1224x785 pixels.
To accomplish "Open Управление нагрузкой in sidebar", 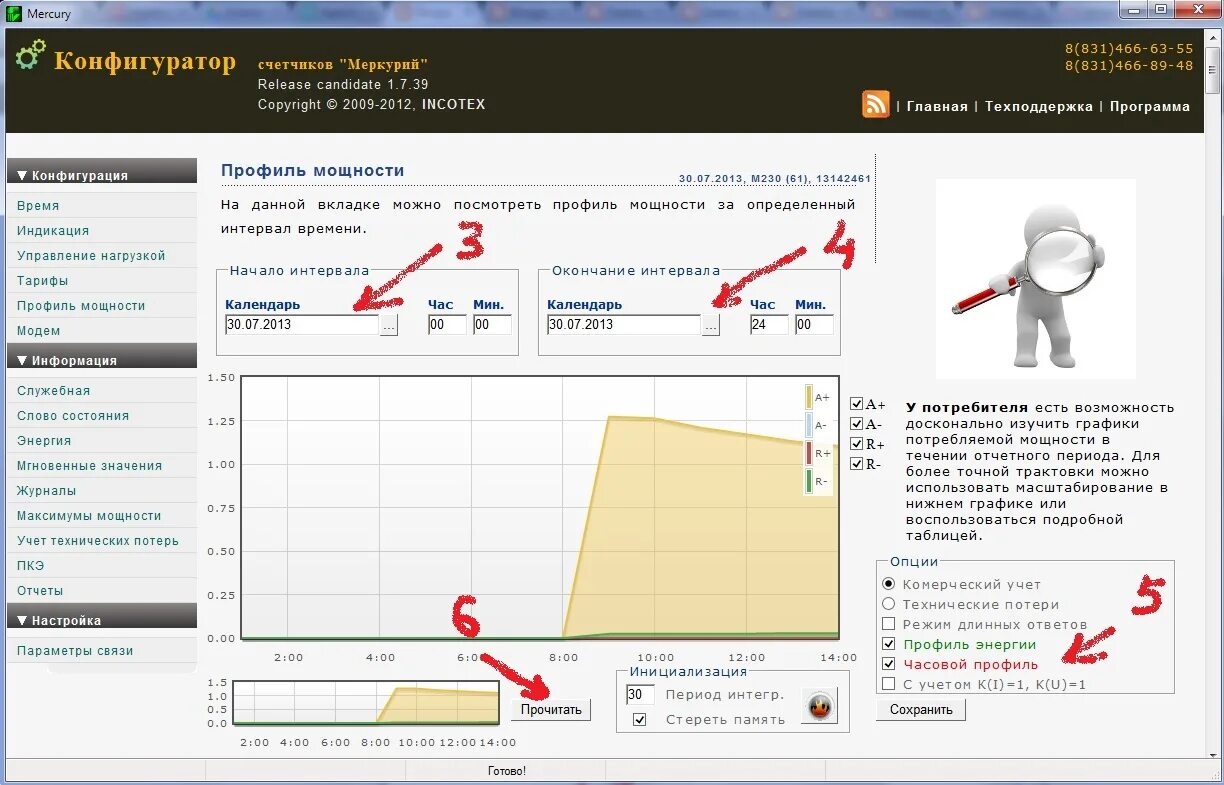I will click(91, 255).
